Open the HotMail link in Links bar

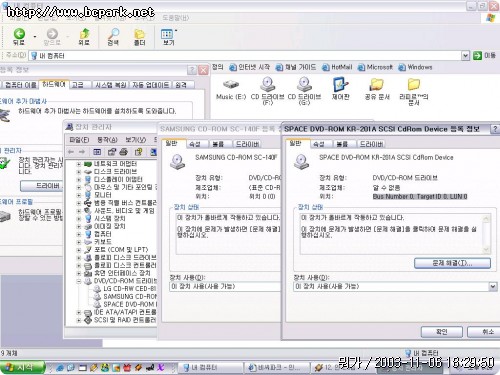pyautogui.click(x=337, y=67)
